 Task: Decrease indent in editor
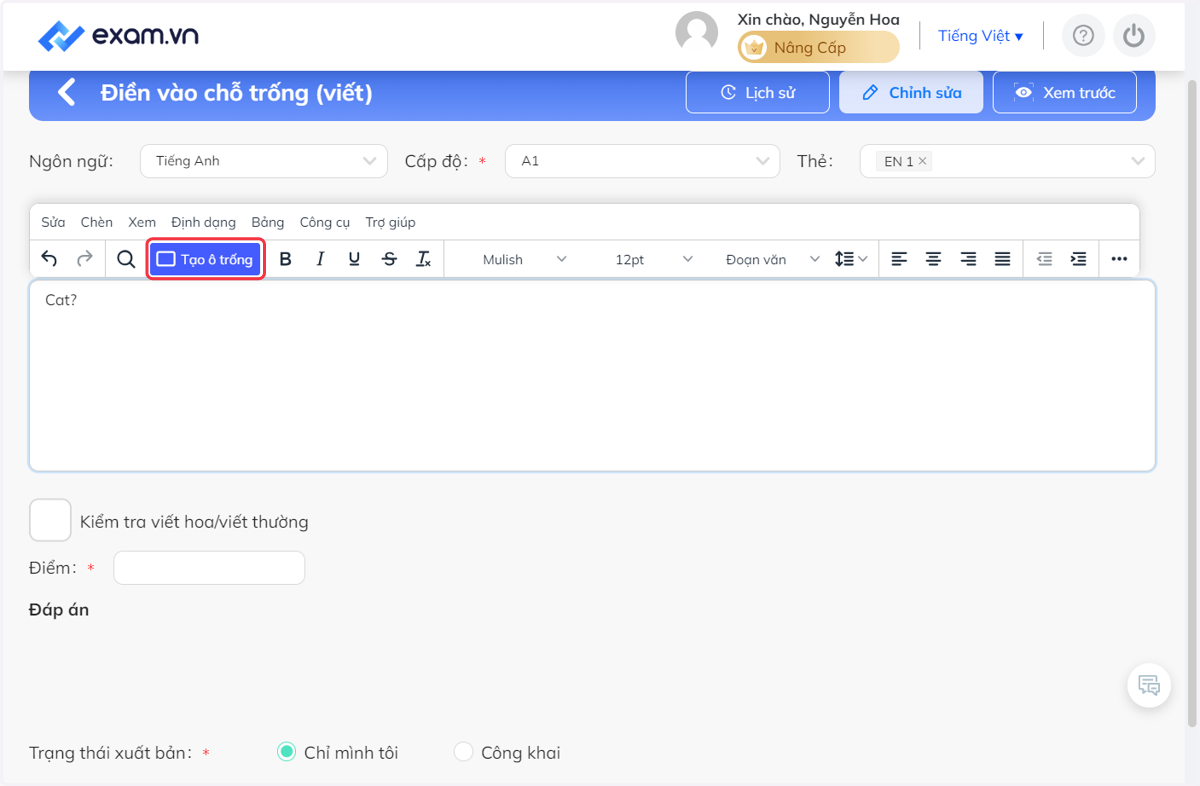(x=1044, y=259)
